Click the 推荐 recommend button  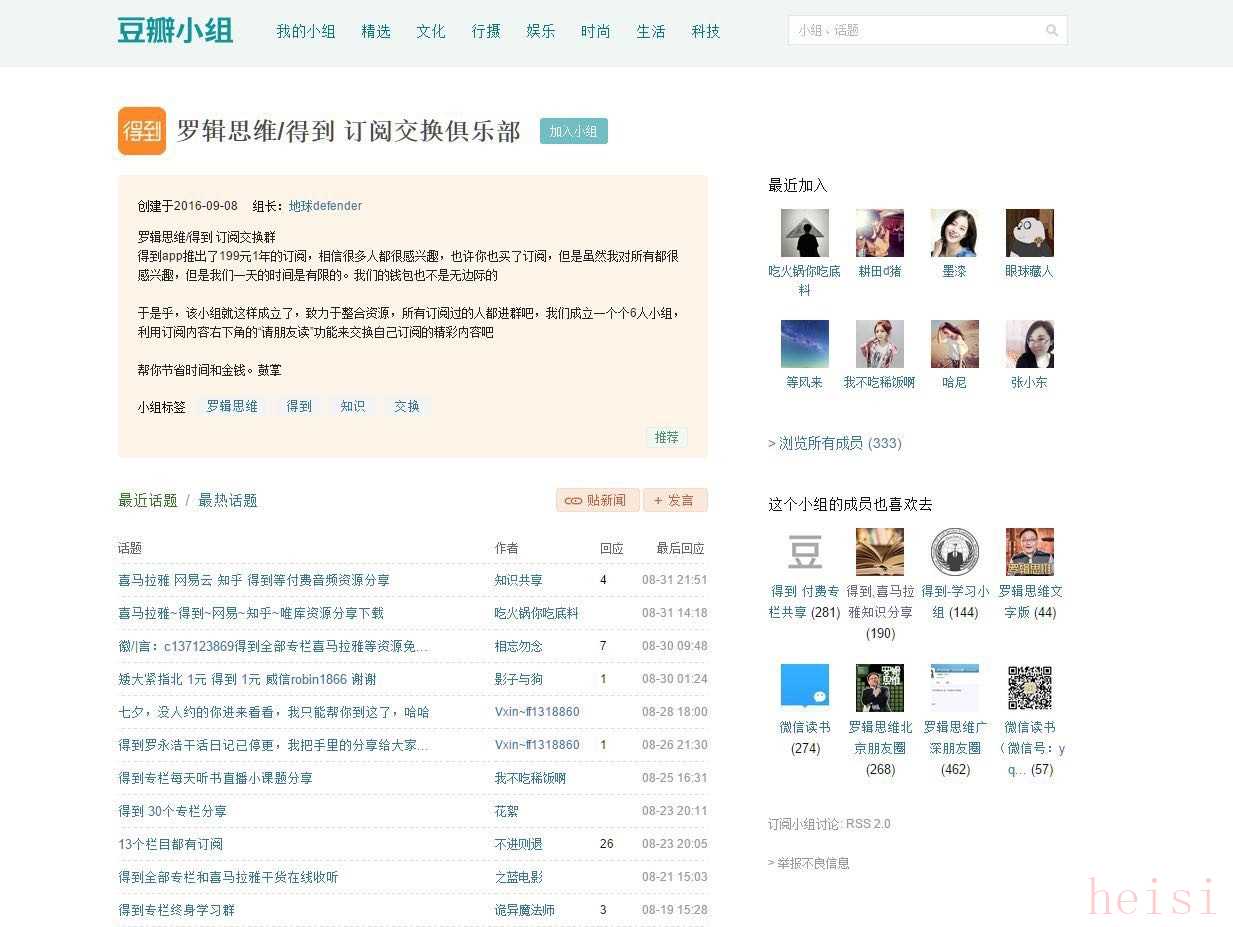666,437
